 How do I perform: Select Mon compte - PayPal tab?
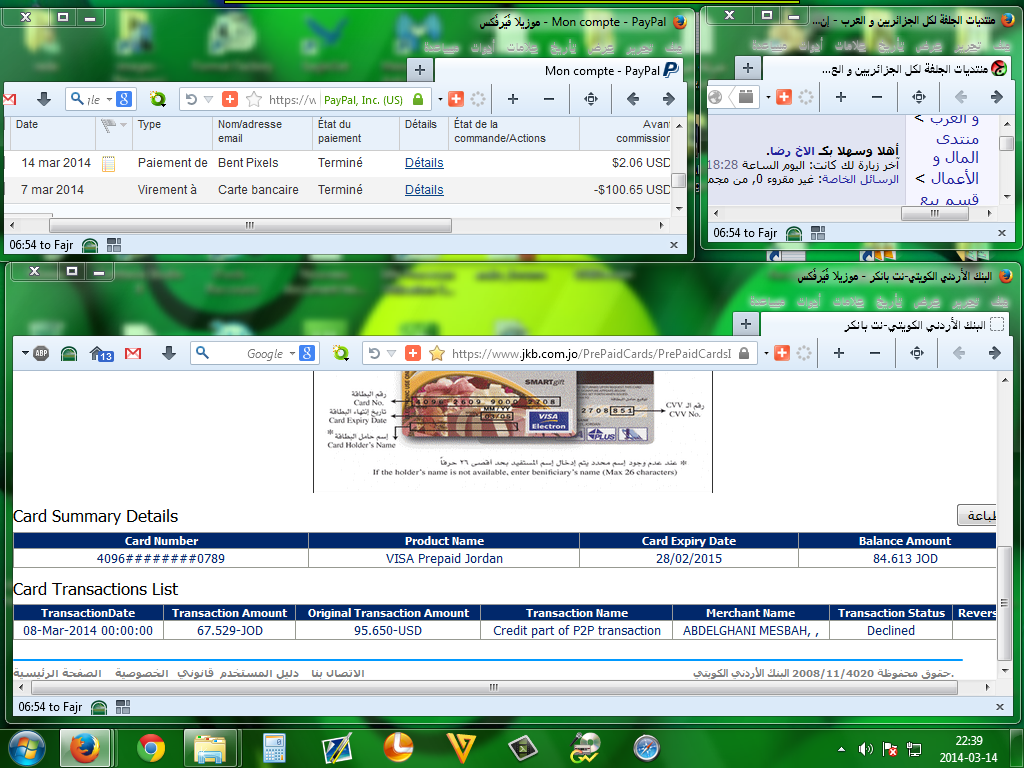[x=558, y=71]
